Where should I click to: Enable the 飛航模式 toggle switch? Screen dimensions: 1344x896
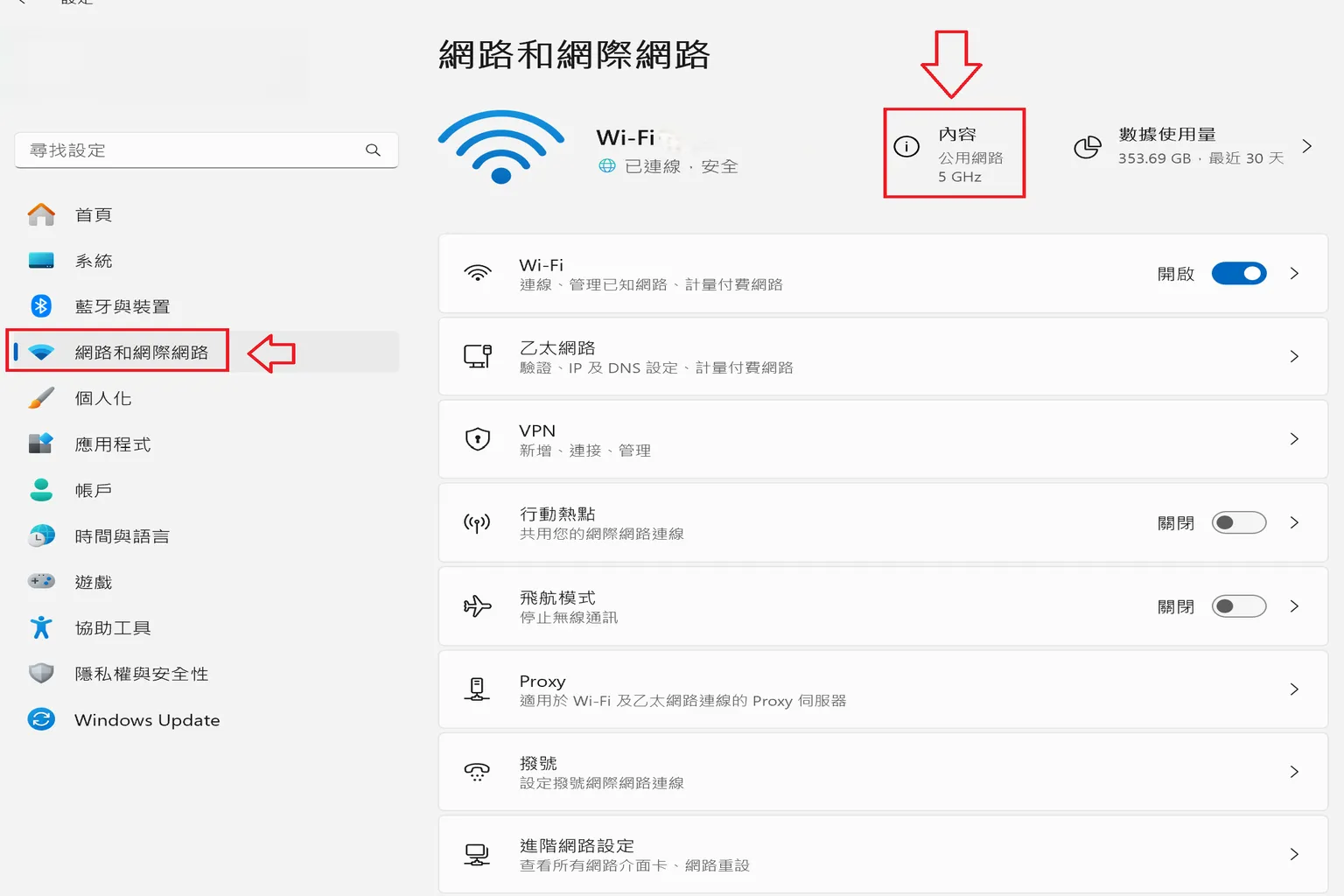1239,606
